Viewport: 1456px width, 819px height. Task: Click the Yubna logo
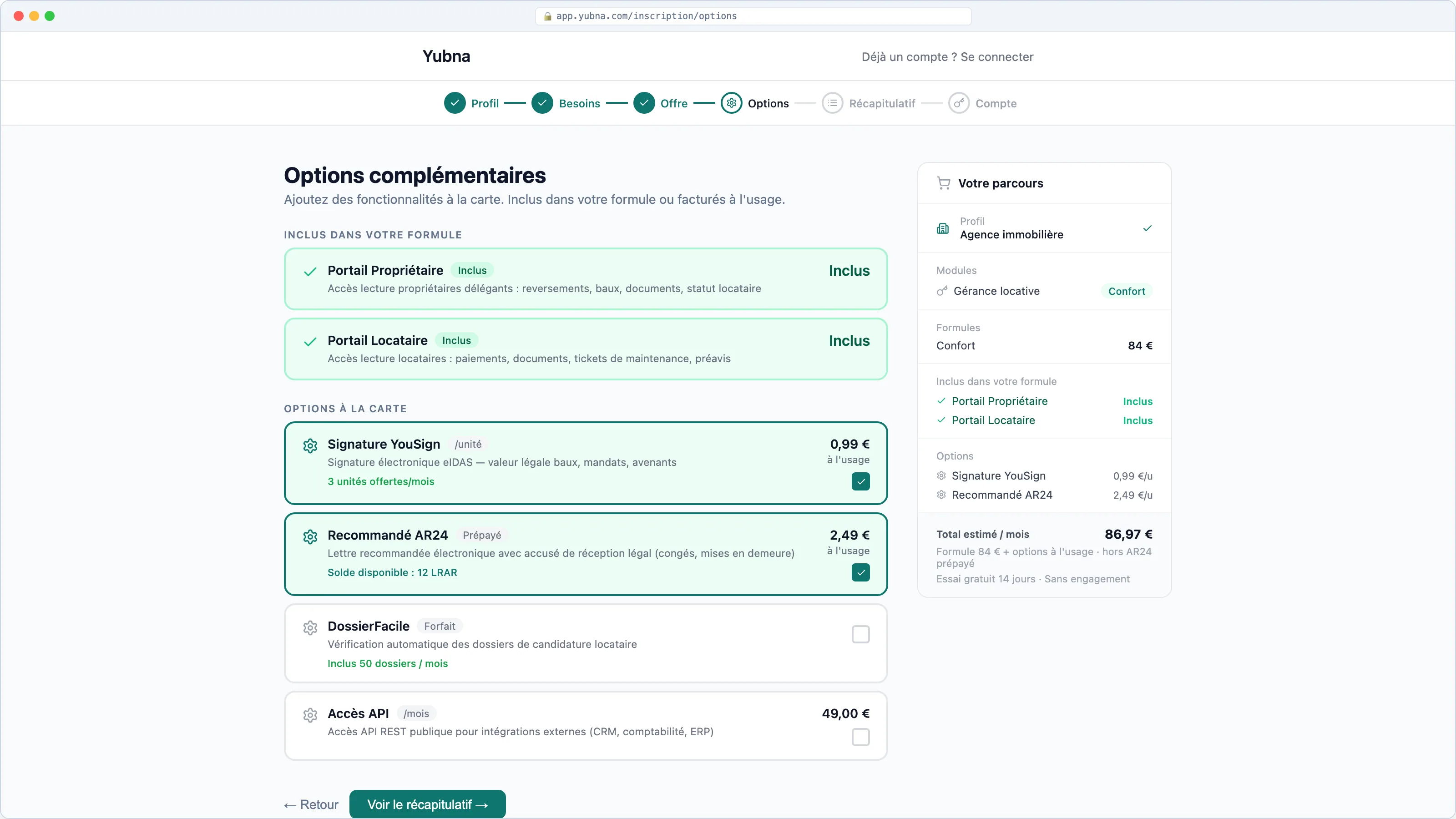point(446,56)
